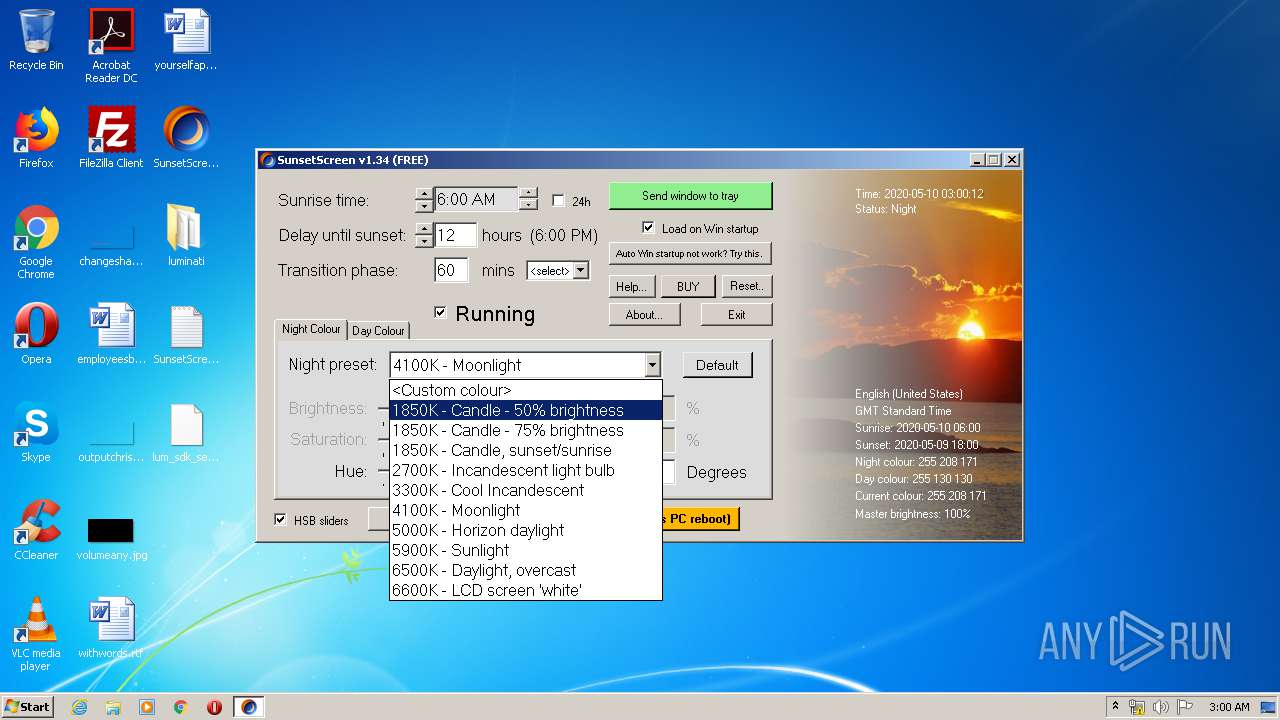Image resolution: width=1280 pixels, height=720 pixels.
Task: Launch Firefox from the desktop
Action: (36, 137)
